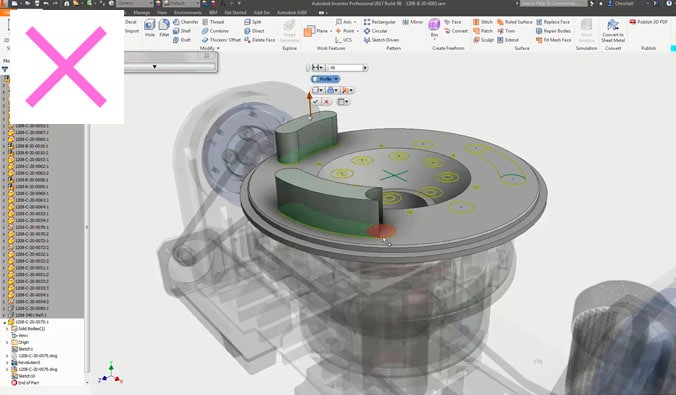Cancel extrude with red X button

[x=326, y=102]
